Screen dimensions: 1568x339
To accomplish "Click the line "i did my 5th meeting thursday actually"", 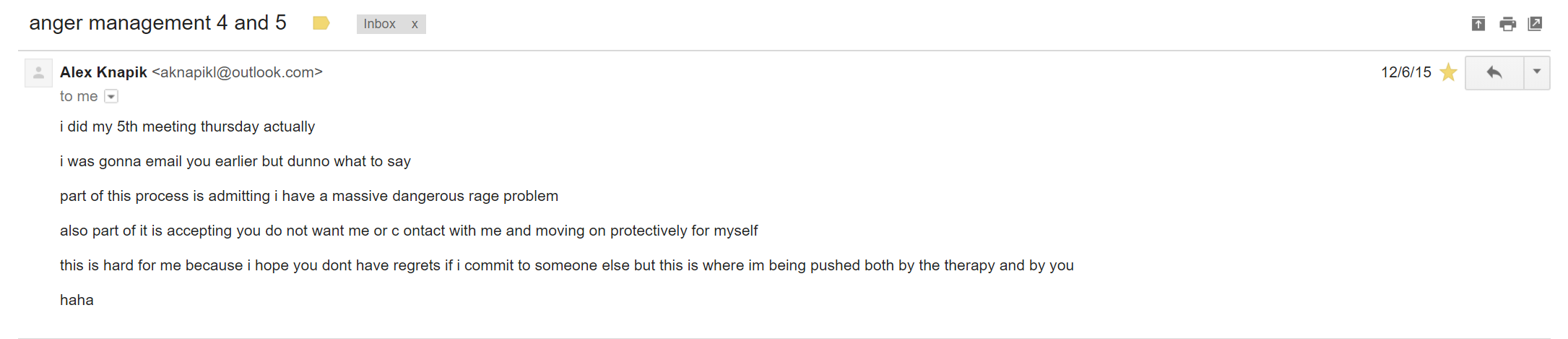I will (188, 126).
